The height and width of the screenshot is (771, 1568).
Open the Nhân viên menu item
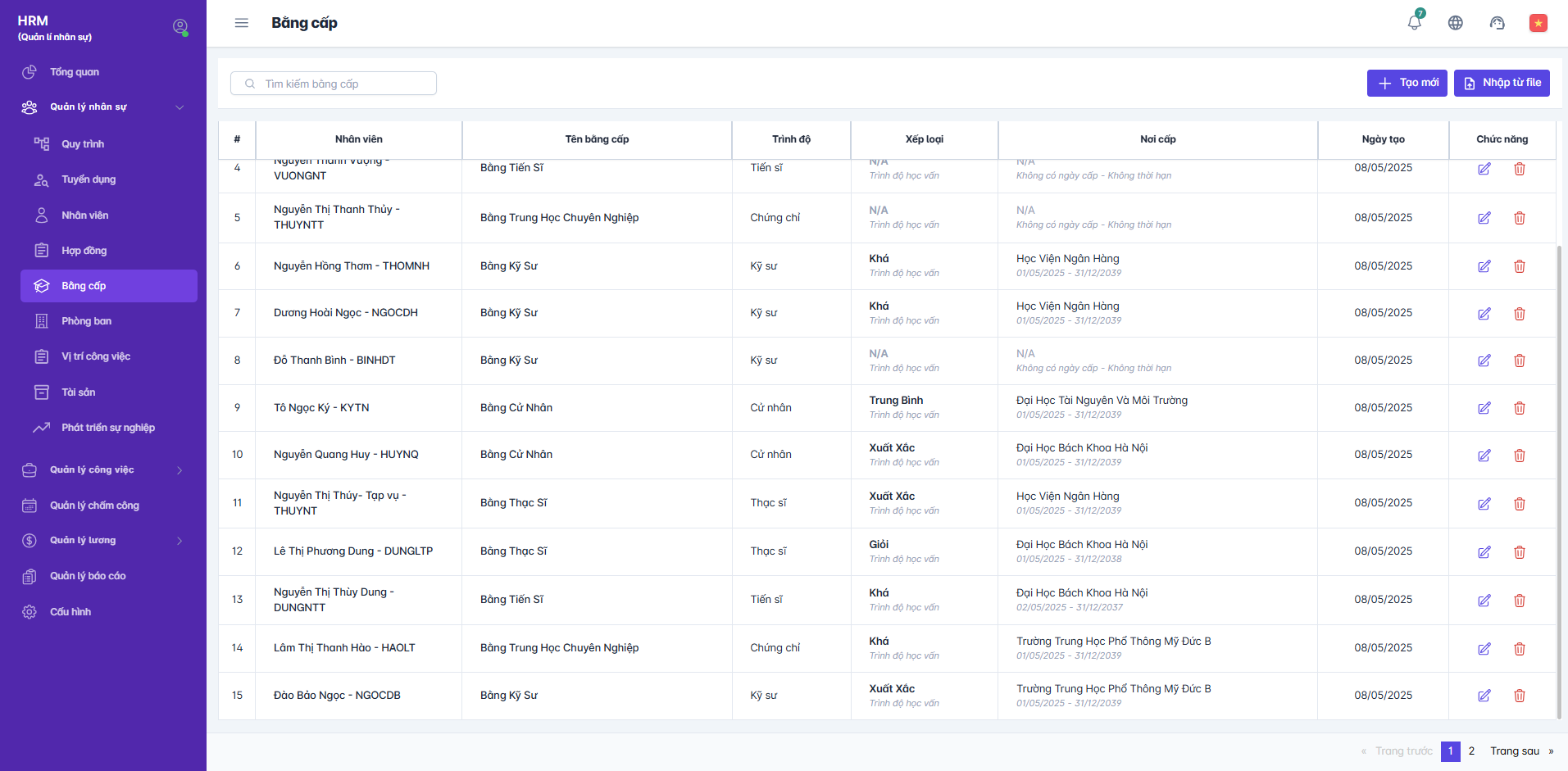85,215
